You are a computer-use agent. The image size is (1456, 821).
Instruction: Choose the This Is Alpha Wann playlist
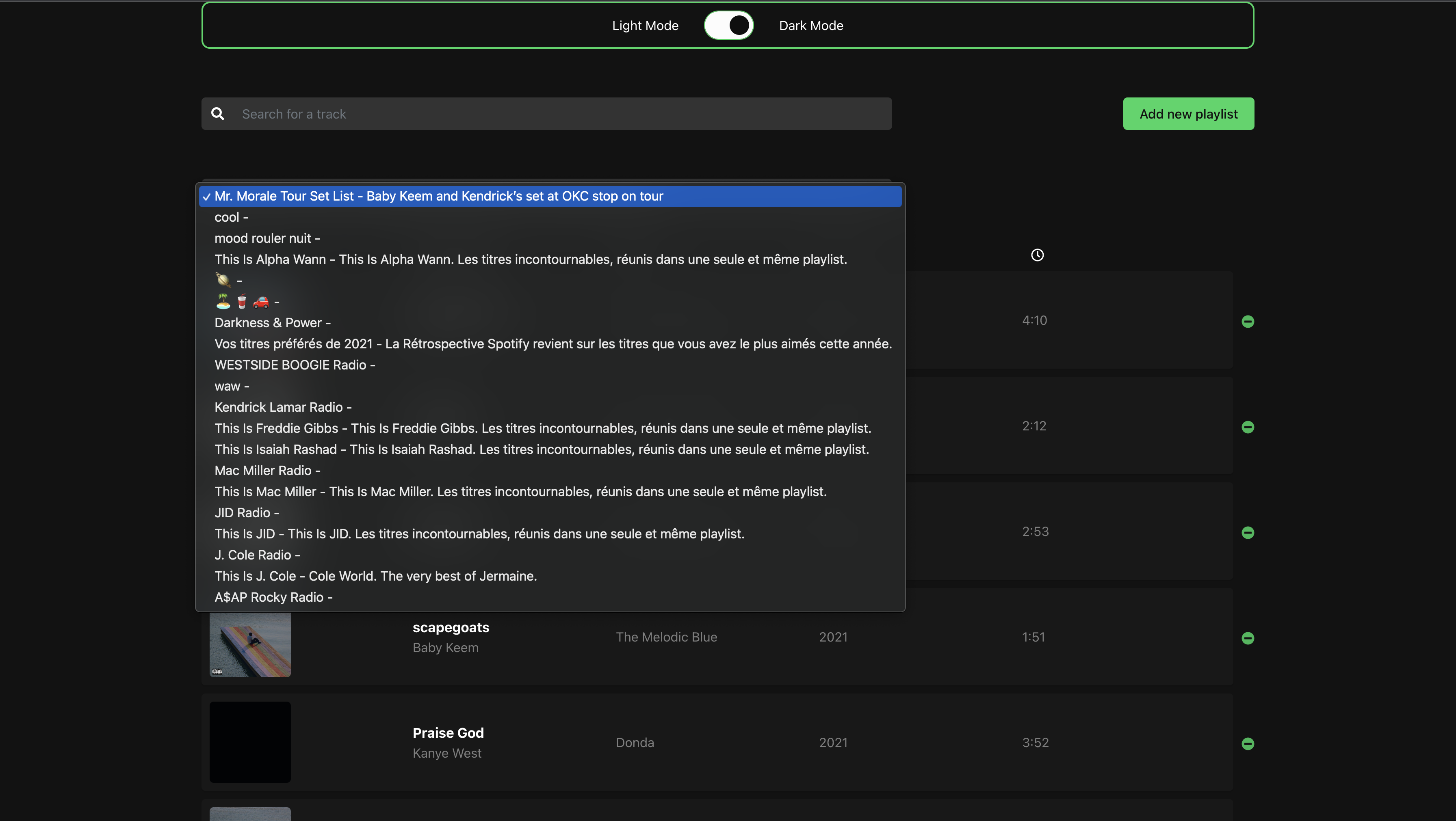[530, 259]
